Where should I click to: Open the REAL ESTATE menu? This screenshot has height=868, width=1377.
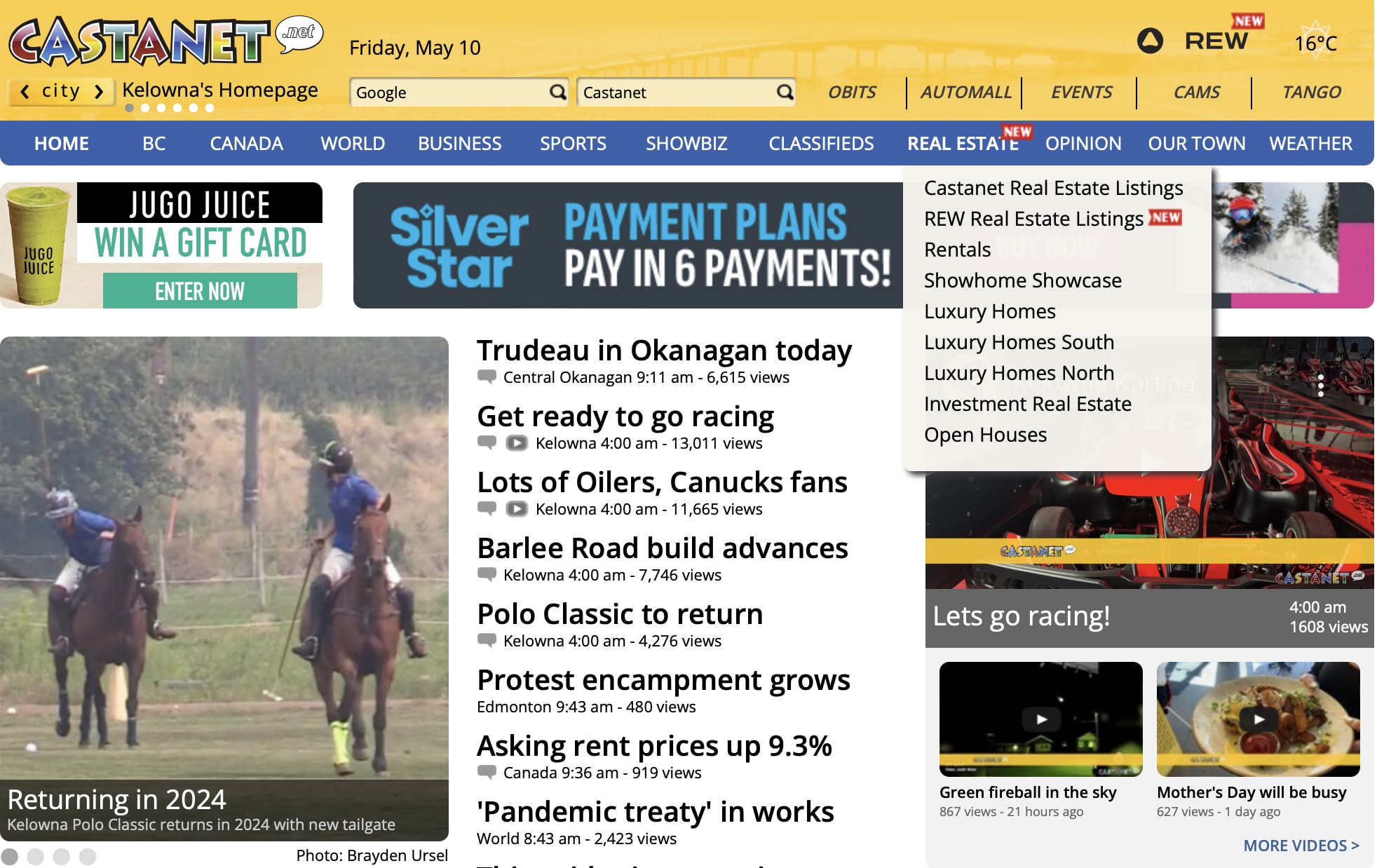[x=963, y=144]
